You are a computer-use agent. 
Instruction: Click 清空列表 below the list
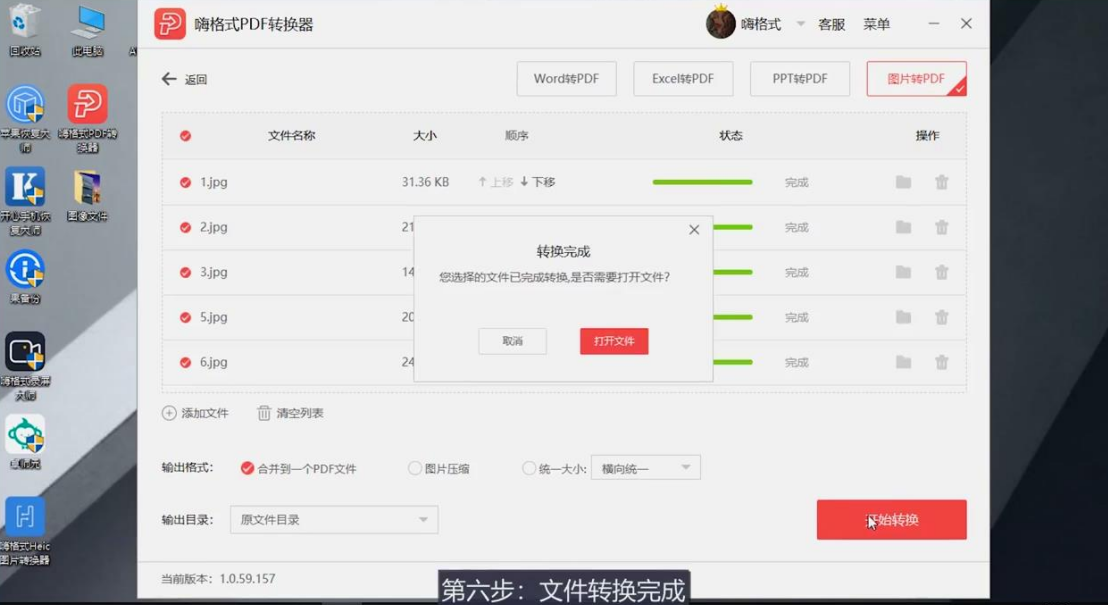290,413
